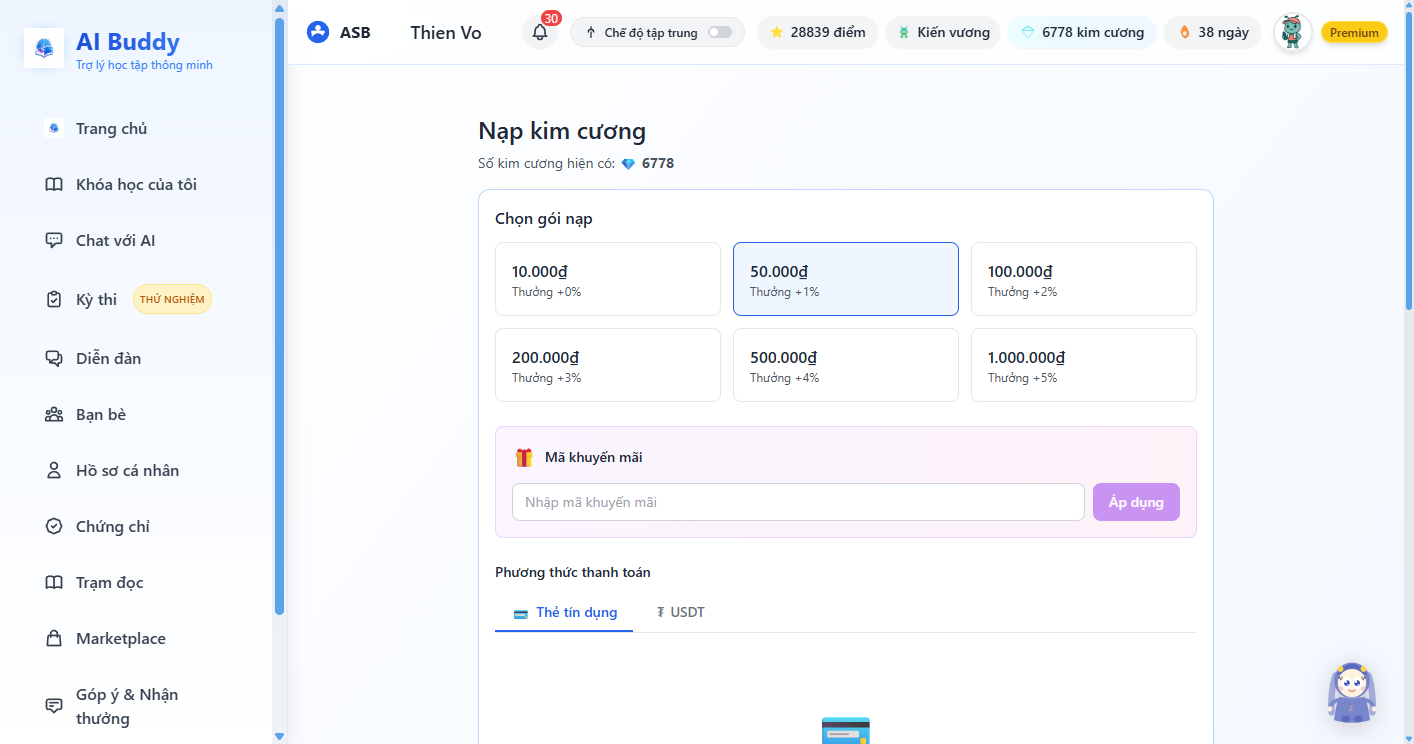Click the blue diamond icon beside 6778 balance
Screen dimensions: 1414x744
coord(628,163)
